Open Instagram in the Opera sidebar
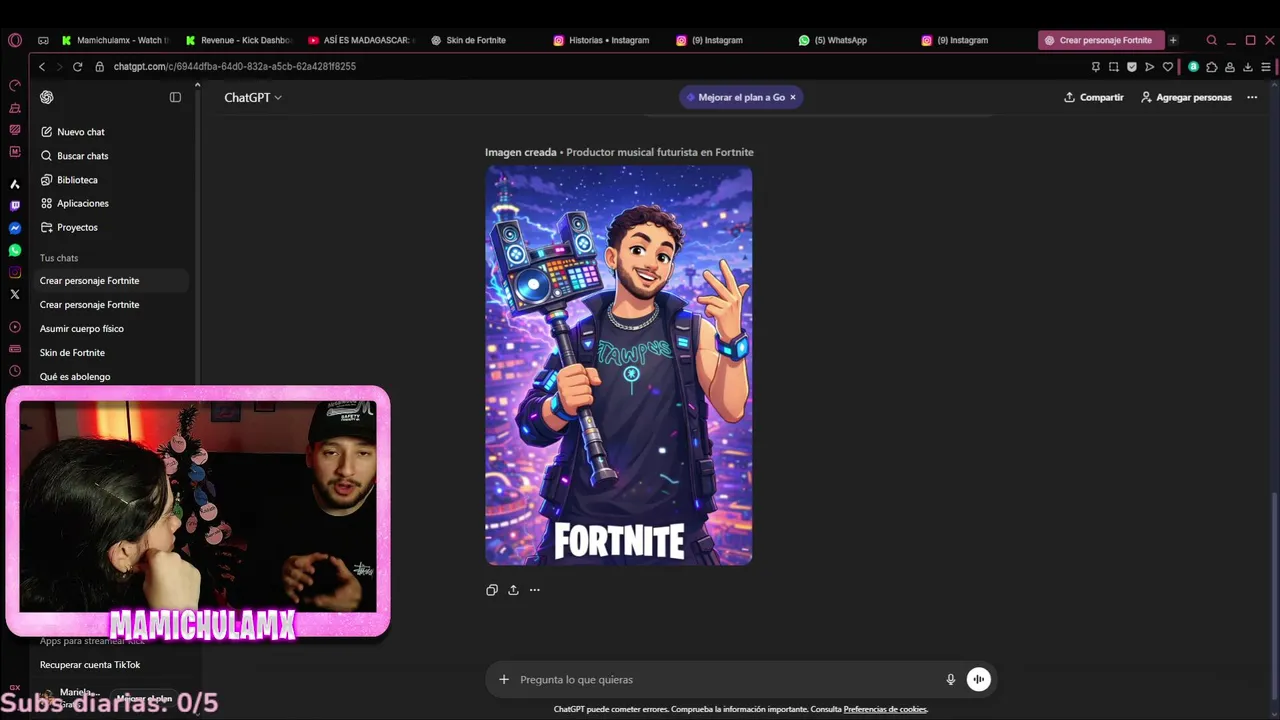Screen dimensions: 1280x720 pos(14,272)
